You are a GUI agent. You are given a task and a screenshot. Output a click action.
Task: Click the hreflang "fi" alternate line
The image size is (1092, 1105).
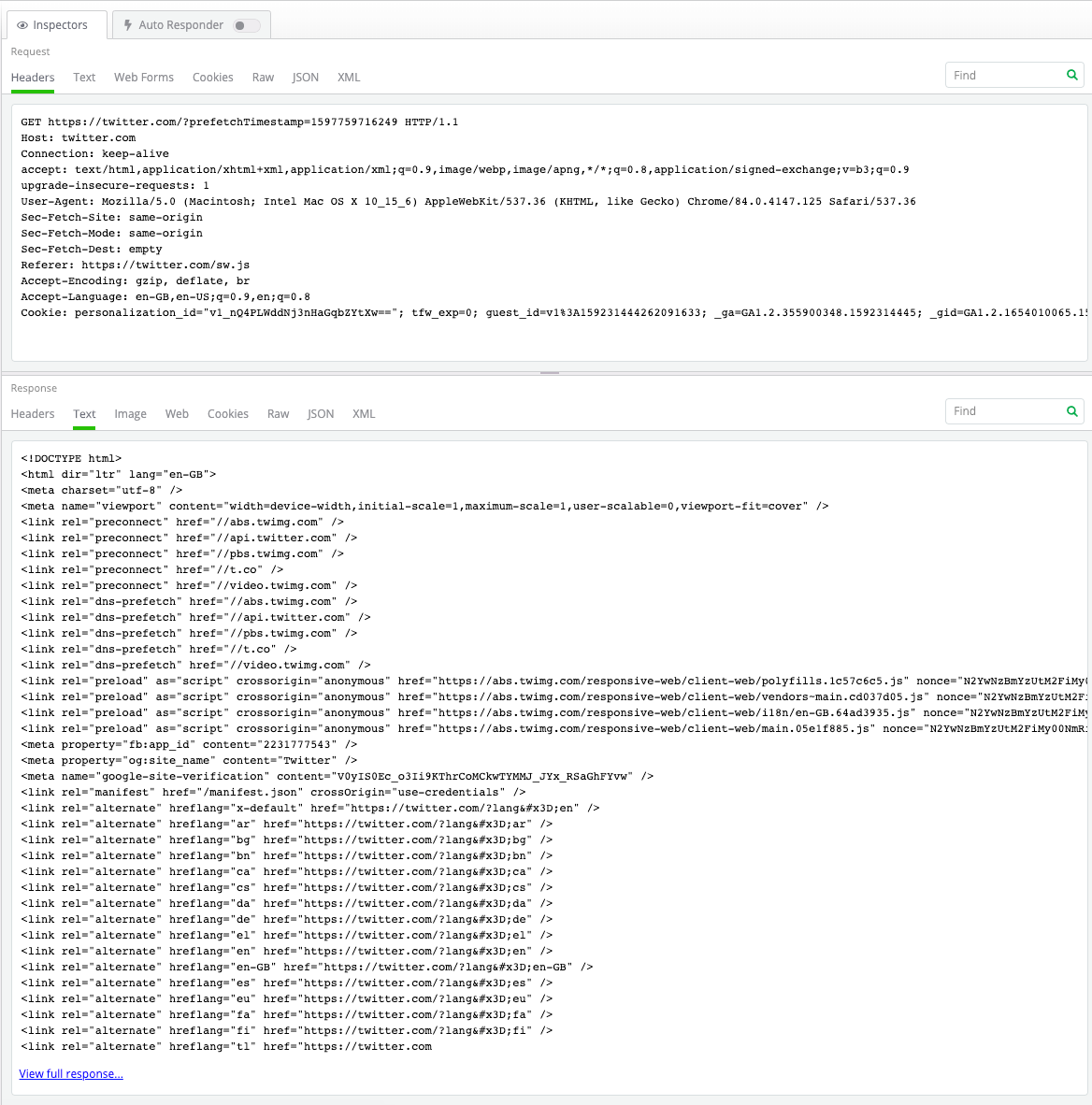[x=287, y=1030]
